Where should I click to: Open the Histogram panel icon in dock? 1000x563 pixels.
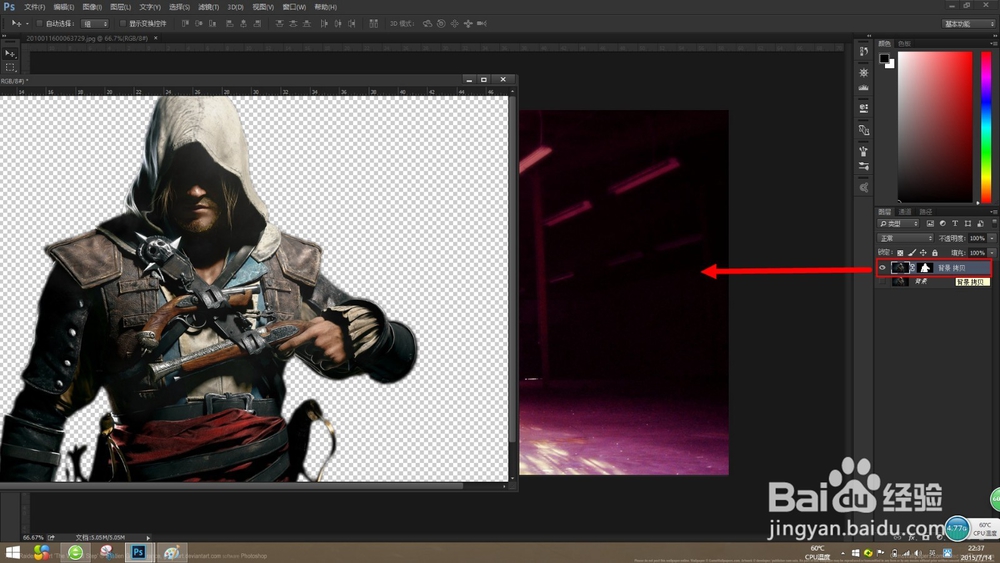coord(864,87)
